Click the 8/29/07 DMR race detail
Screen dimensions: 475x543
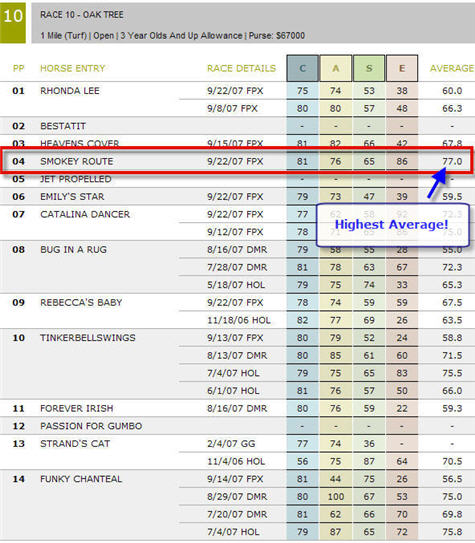pos(237,497)
